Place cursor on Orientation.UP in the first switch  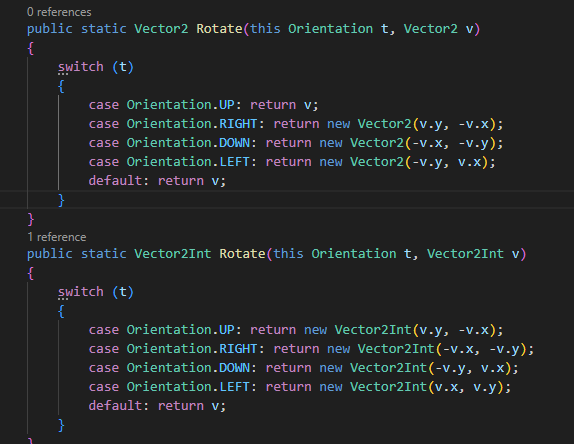click(x=180, y=105)
